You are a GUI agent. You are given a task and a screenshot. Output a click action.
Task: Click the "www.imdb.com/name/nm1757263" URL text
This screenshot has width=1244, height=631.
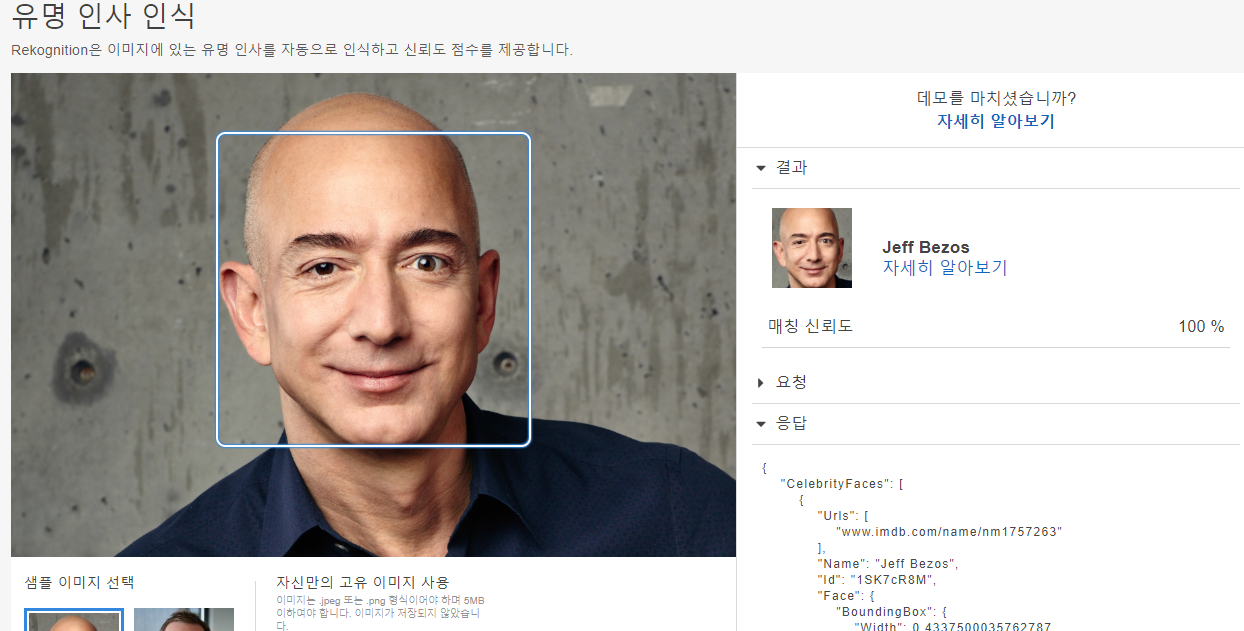click(x=948, y=532)
